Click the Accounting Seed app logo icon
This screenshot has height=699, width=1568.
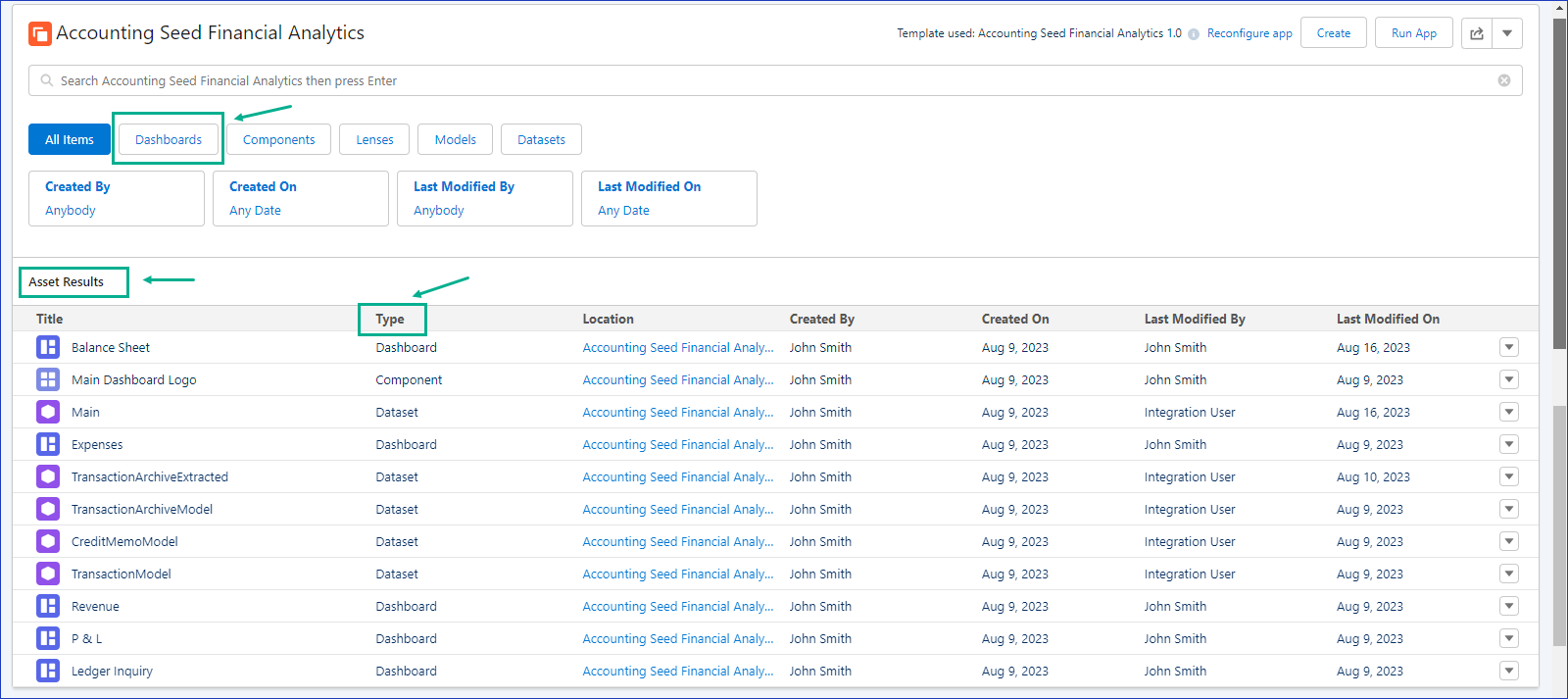40,34
